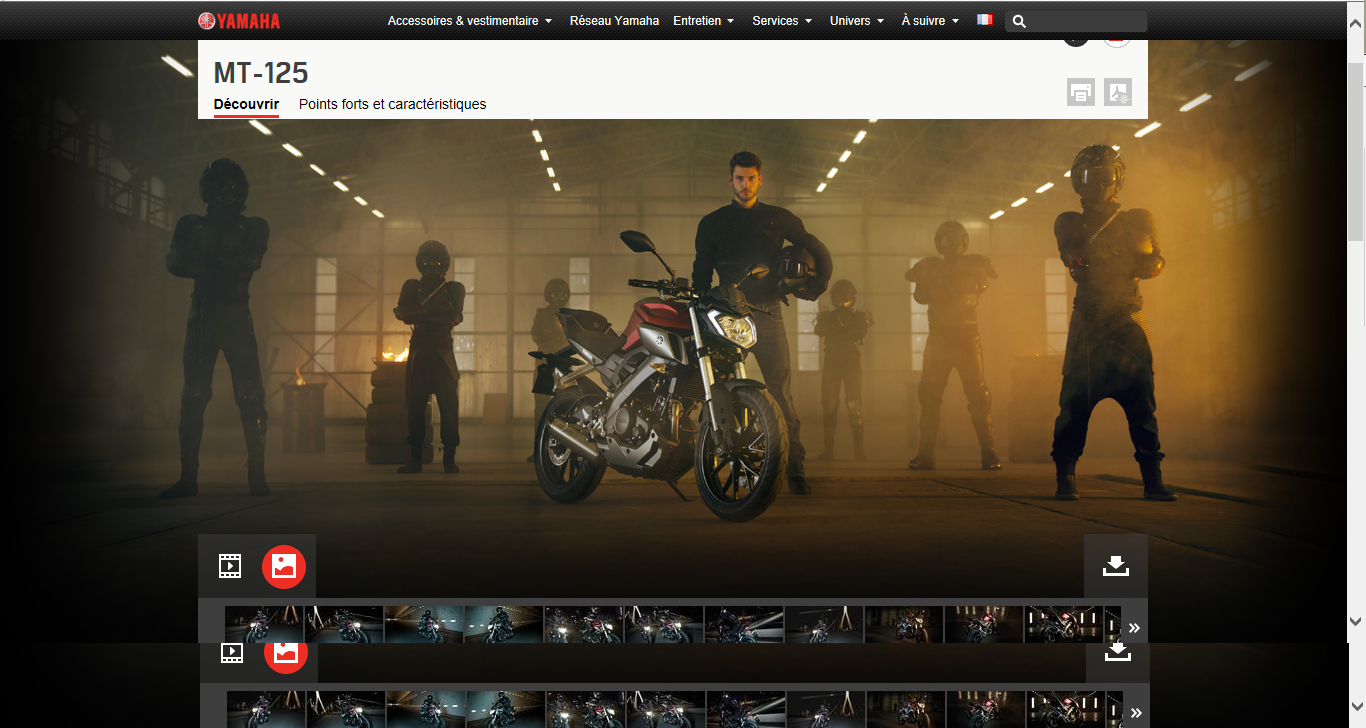The image size is (1366, 728).
Task: Open the Accessoires & vestimentaire menu
Action: (x=470, y=21)
